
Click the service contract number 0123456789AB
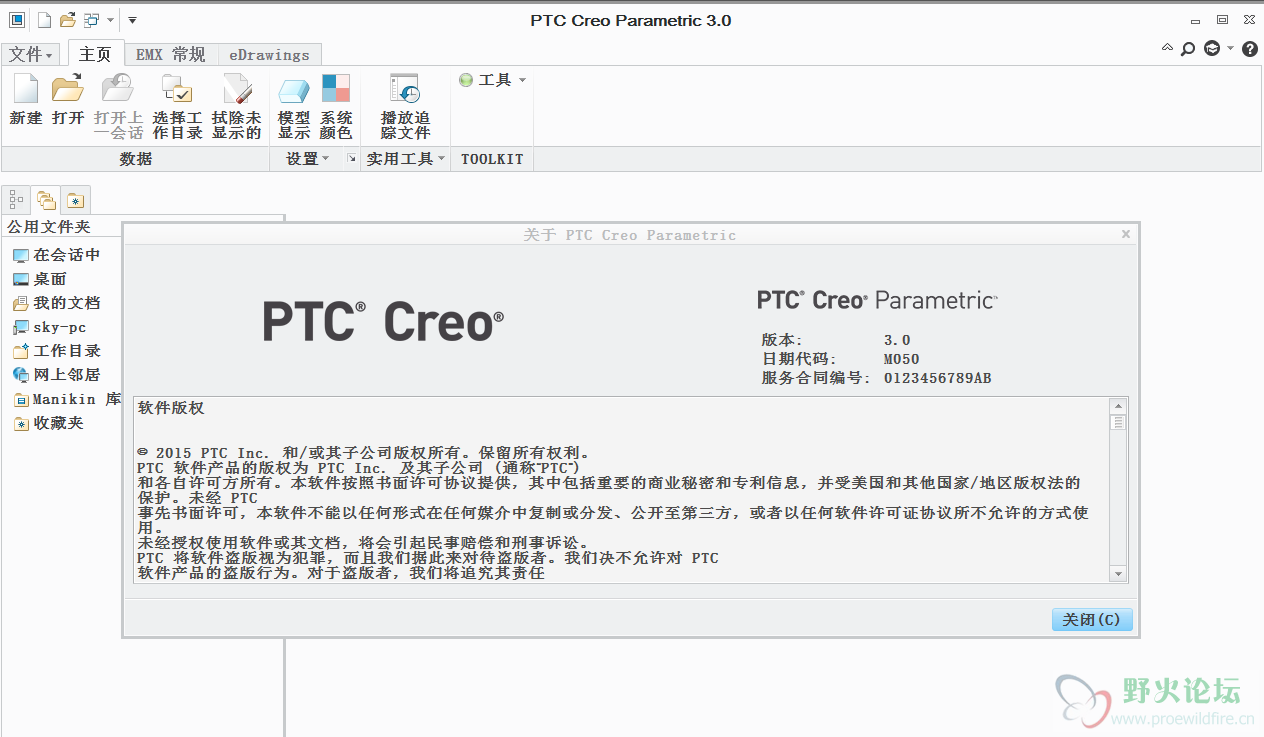[938, 378]
